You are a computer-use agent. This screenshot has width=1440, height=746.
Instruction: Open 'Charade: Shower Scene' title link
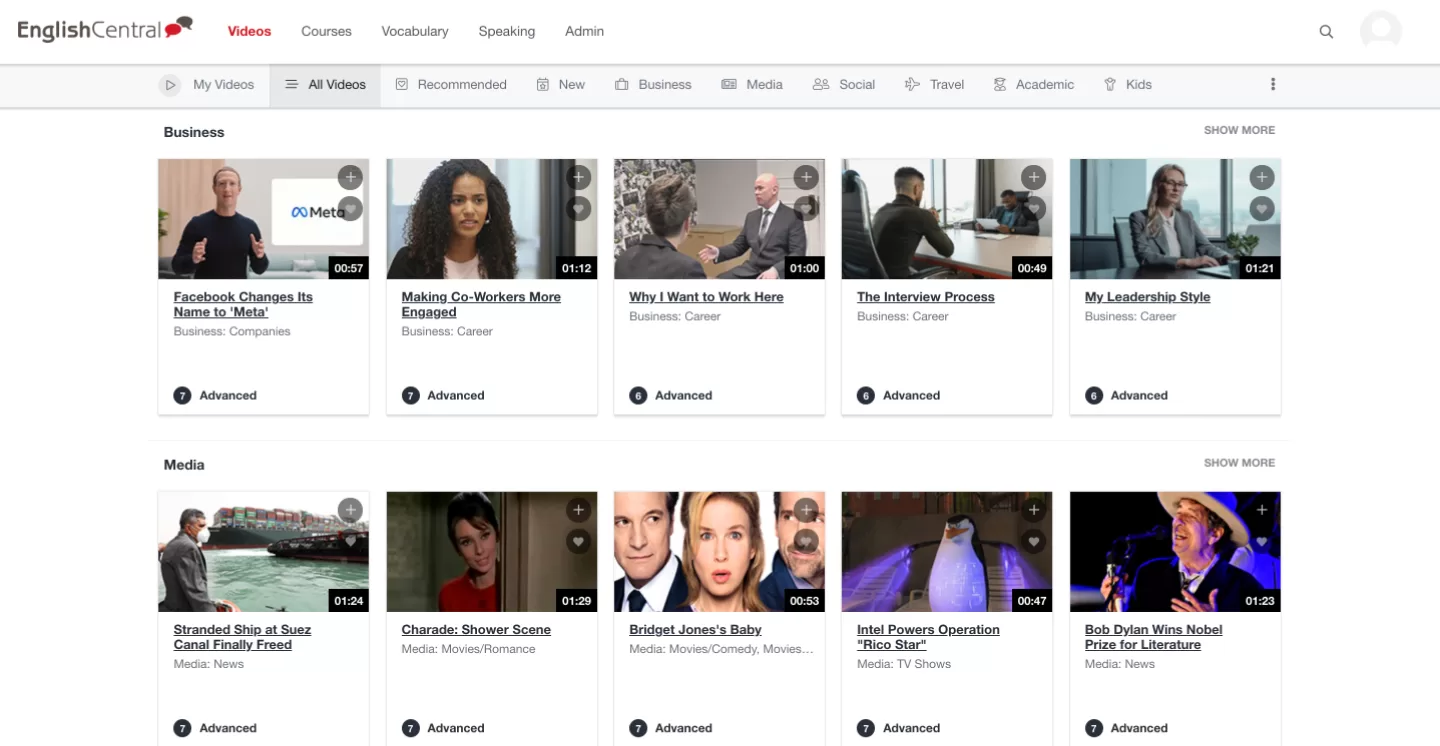coord(476,630)
